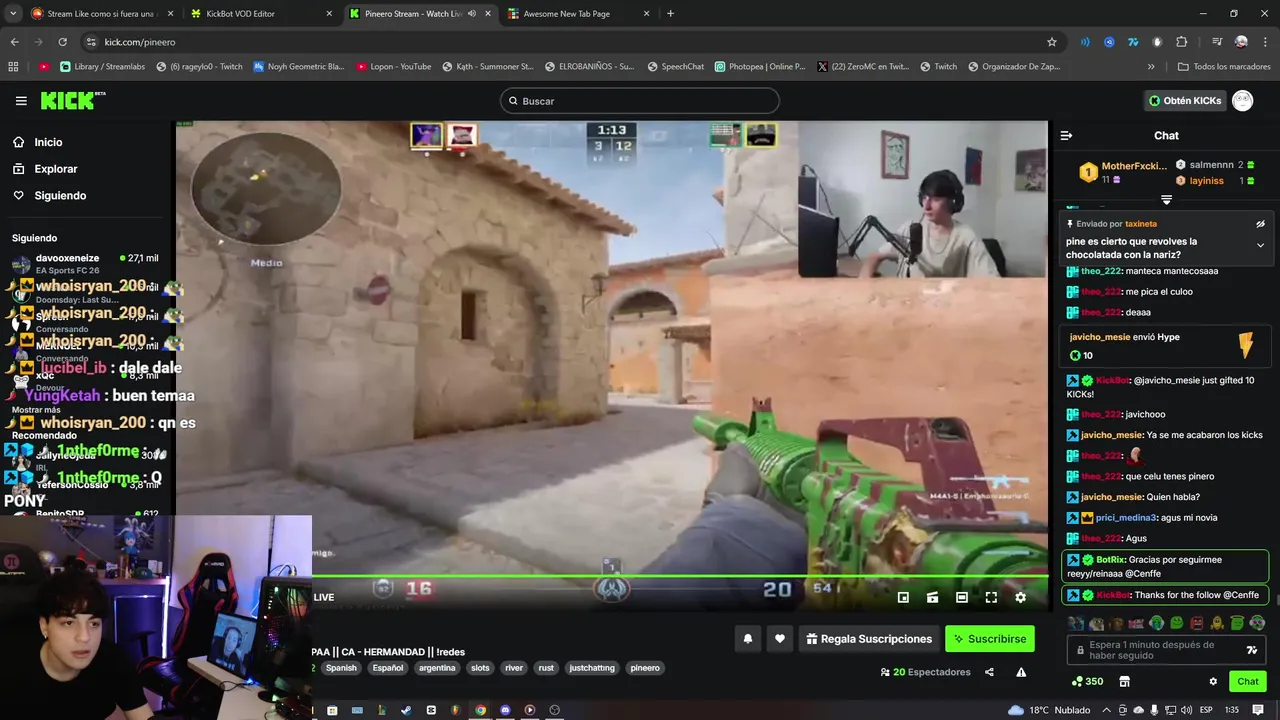The height and width of the screenshot is (720, 1280).
Task: Open chat settings gear
Action: click(1213, 681)
